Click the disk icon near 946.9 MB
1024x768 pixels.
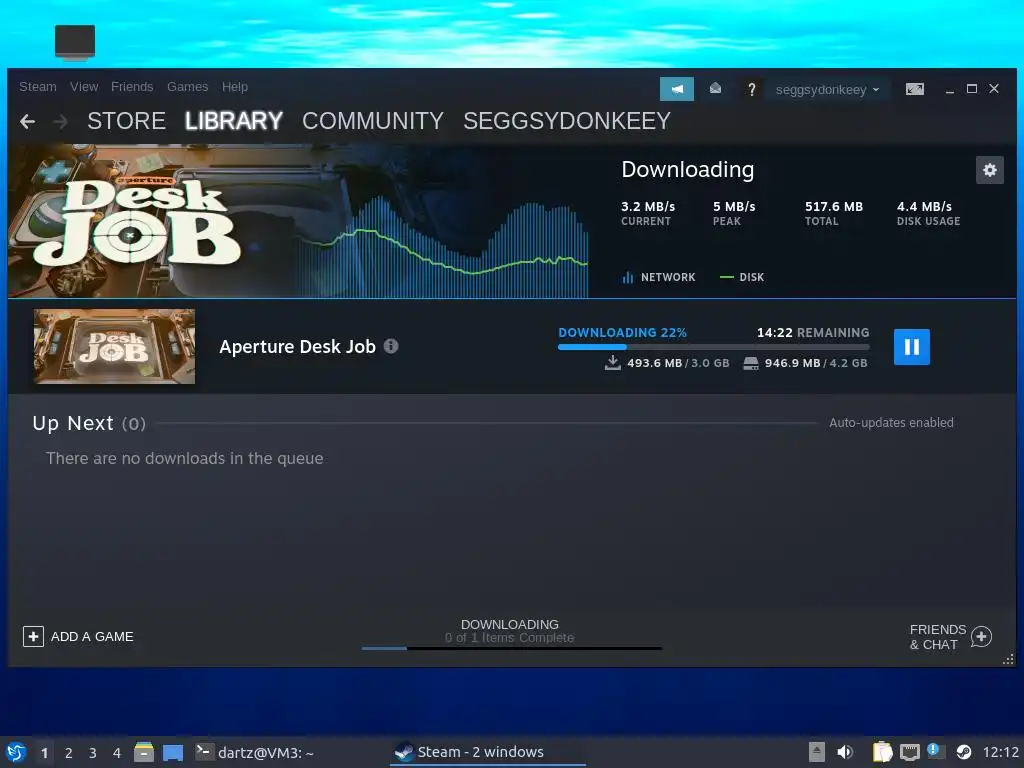click(x=750, y=363)
